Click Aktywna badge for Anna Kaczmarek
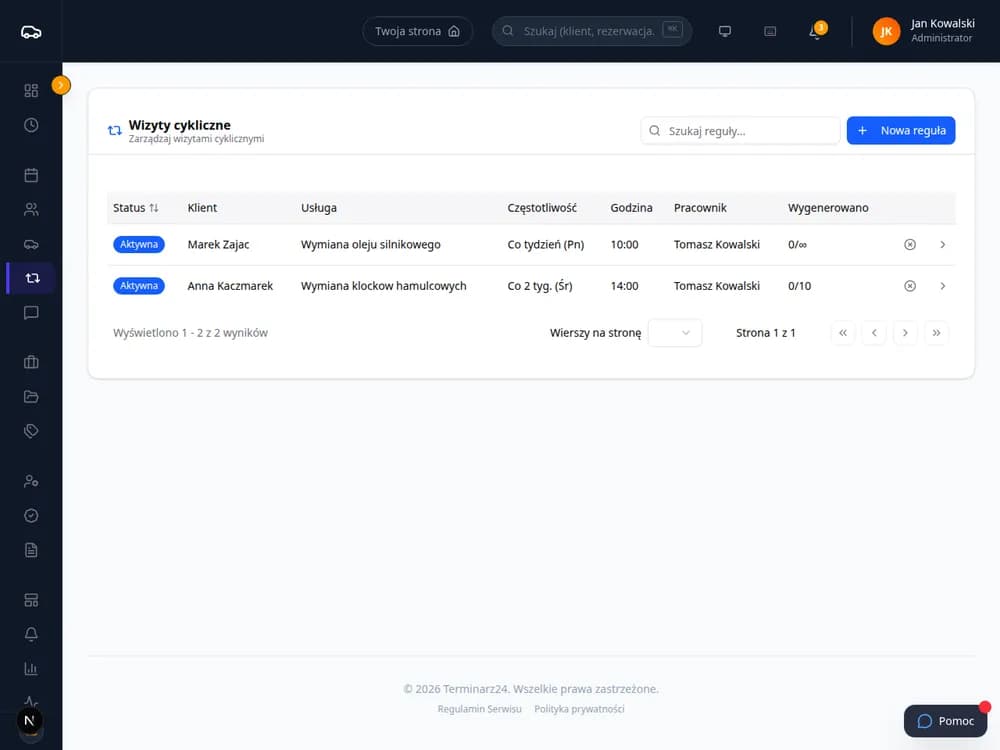Viewport: 1000px width, 750px height. (139, 286)
